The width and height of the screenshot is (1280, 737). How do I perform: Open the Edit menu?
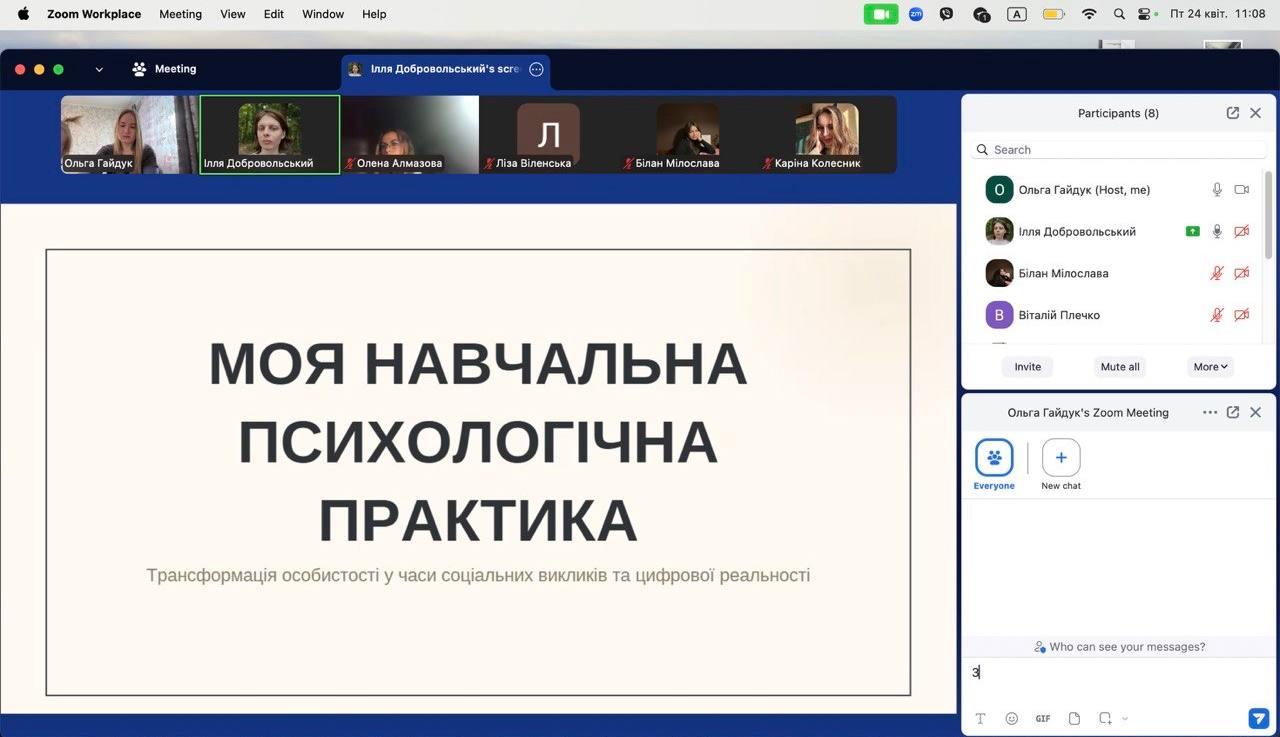pyautogui.click(x=274, y=14)
